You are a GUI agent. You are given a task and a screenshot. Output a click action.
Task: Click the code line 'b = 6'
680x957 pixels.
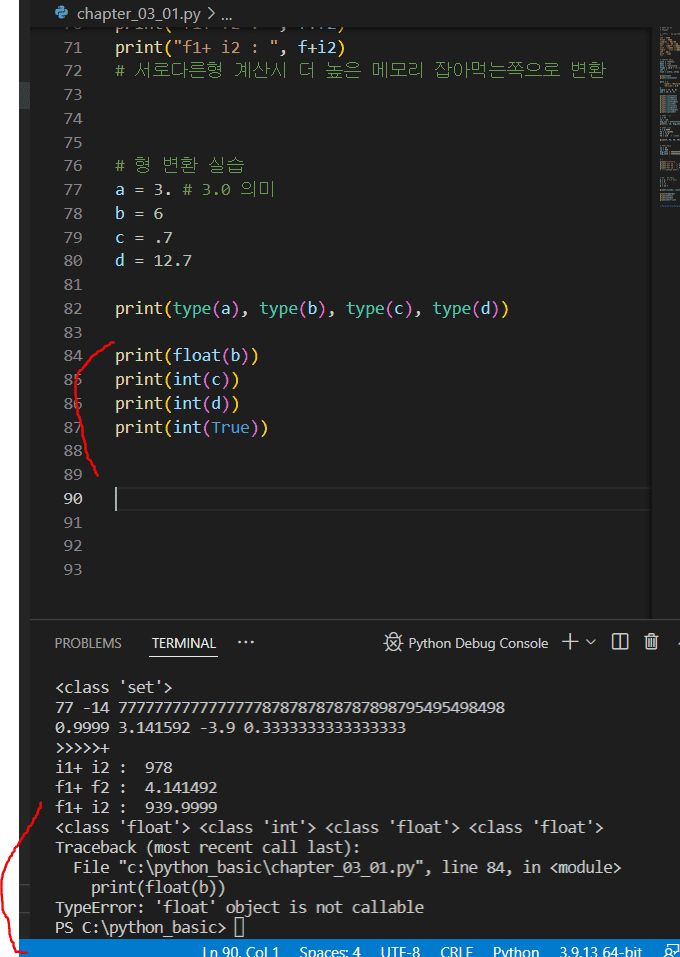pos(139,214)
